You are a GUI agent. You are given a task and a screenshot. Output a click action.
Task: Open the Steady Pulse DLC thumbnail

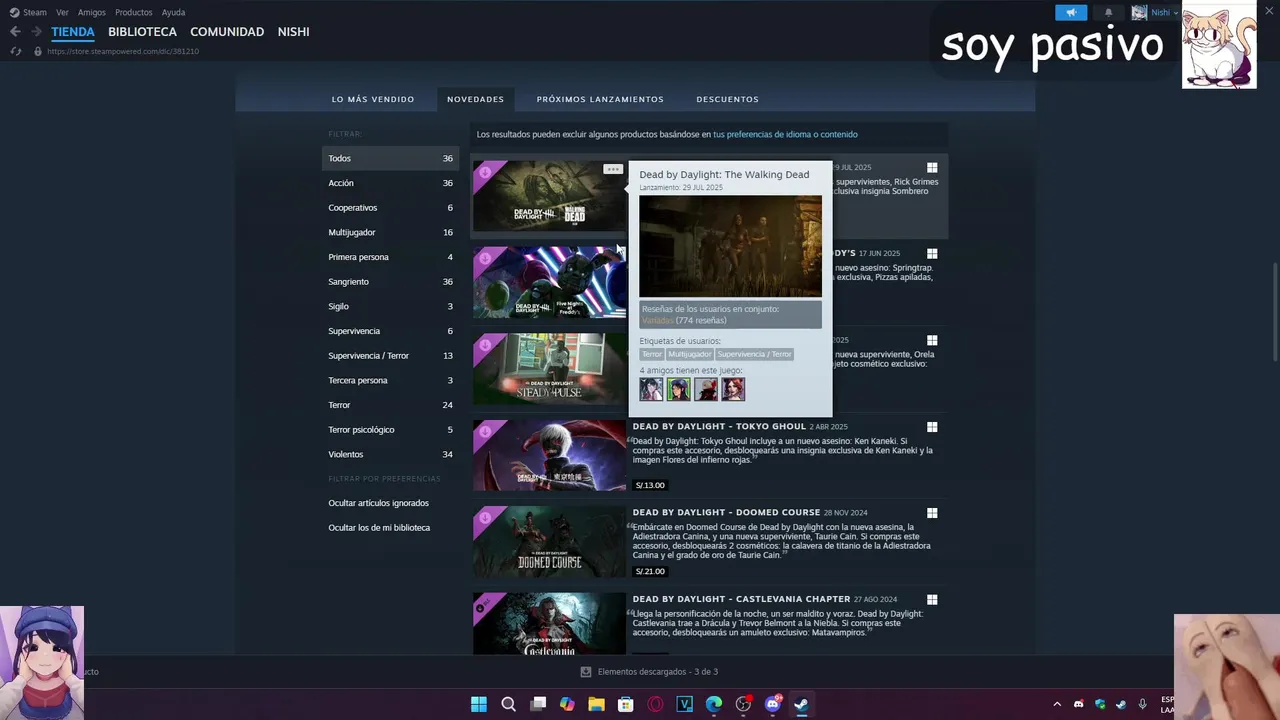click(549, 369)
